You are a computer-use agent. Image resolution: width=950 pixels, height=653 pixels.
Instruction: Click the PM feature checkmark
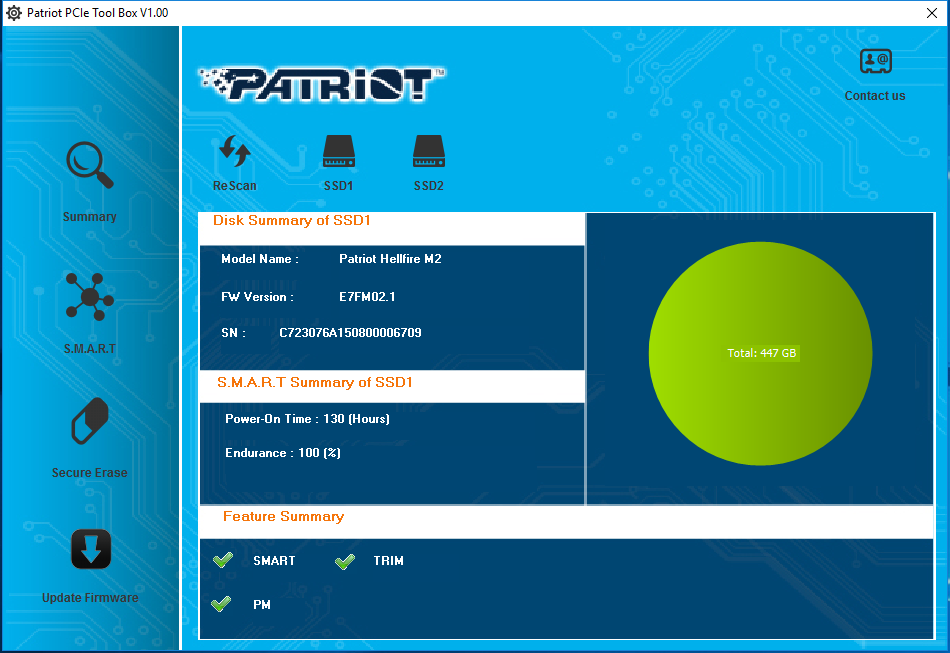(x=222, y=605)
